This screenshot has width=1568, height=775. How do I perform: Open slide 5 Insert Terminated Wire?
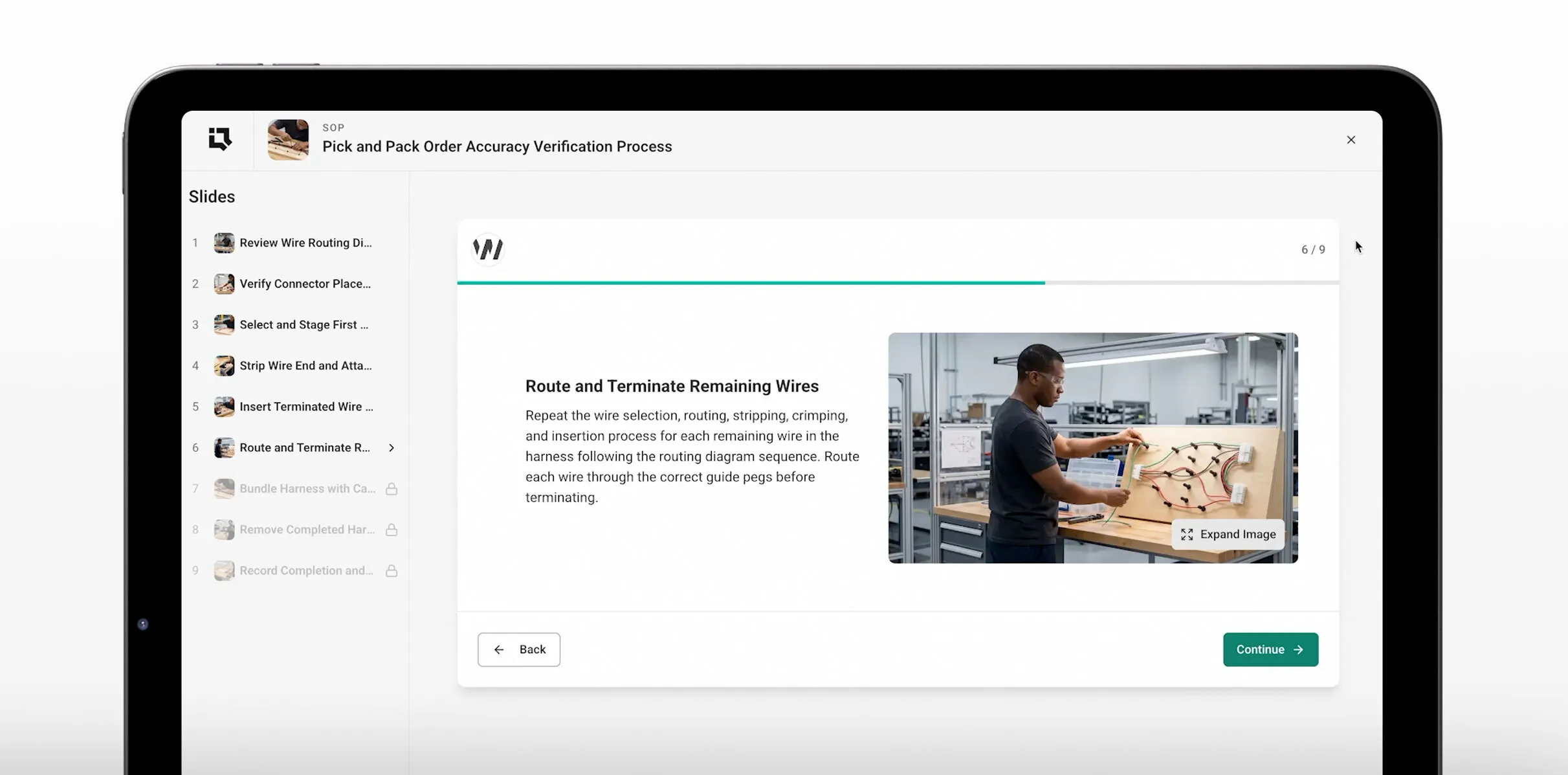pos(294,407)
